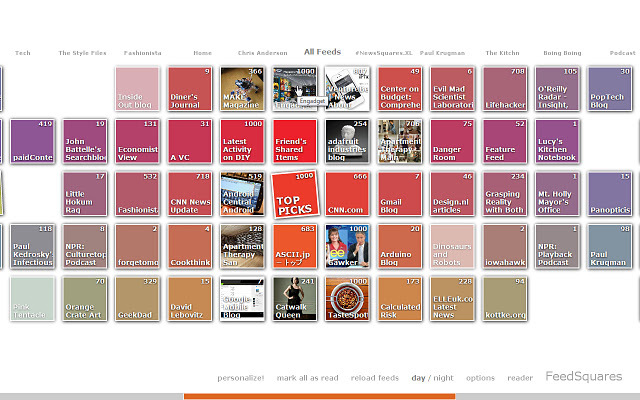
Task: Open the Google Mobile Blog tile
Action: [x=242, y=298]
